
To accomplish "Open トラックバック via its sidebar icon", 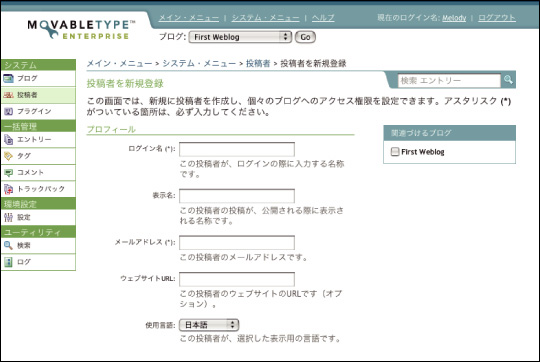I will (8, 189).
